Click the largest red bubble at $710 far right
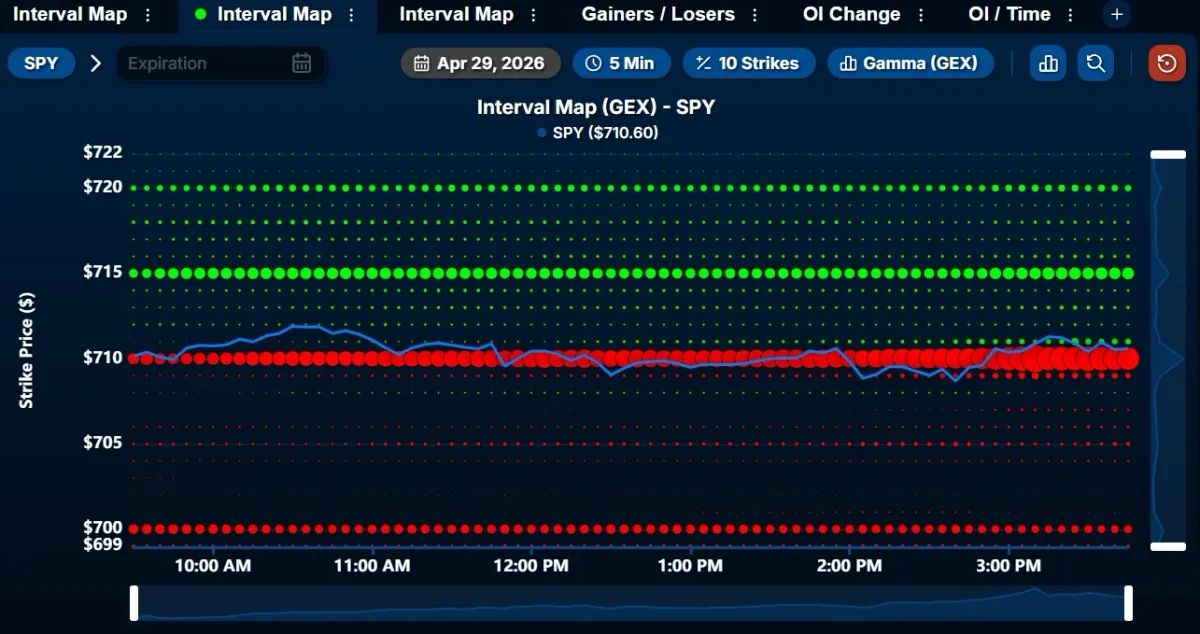 [x=1128, y=358]
